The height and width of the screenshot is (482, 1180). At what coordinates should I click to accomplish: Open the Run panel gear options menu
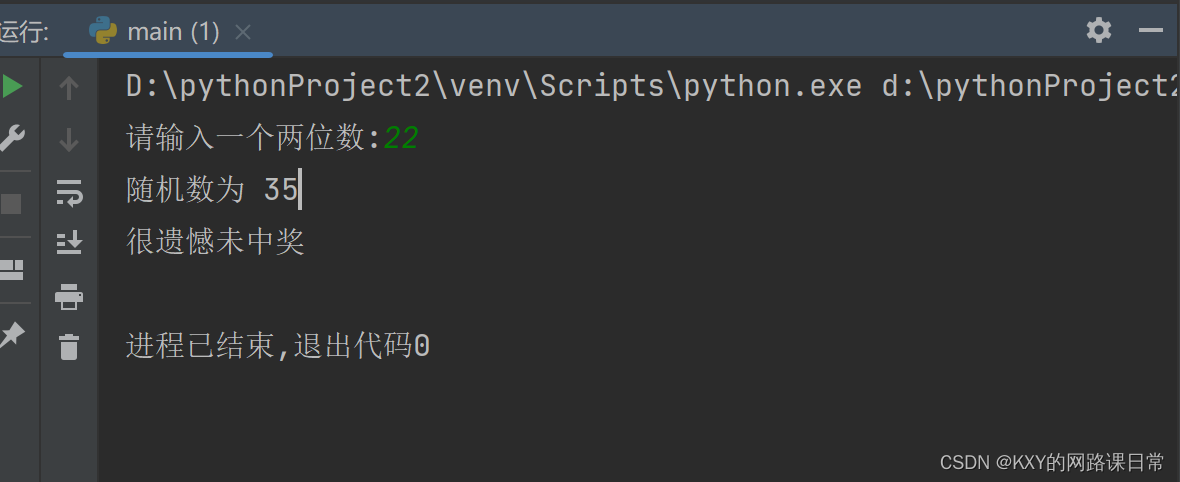[1099, 30]
